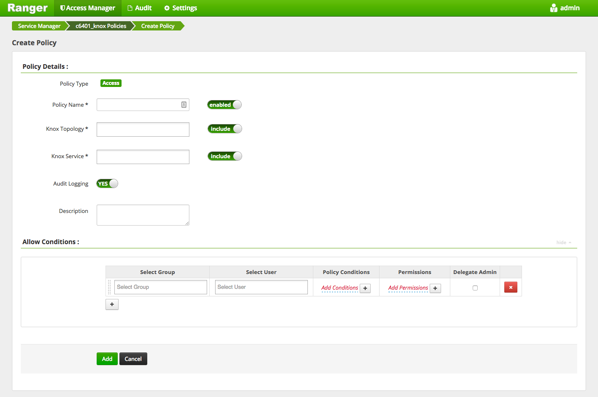Click the Cancel button

[133, 359]
